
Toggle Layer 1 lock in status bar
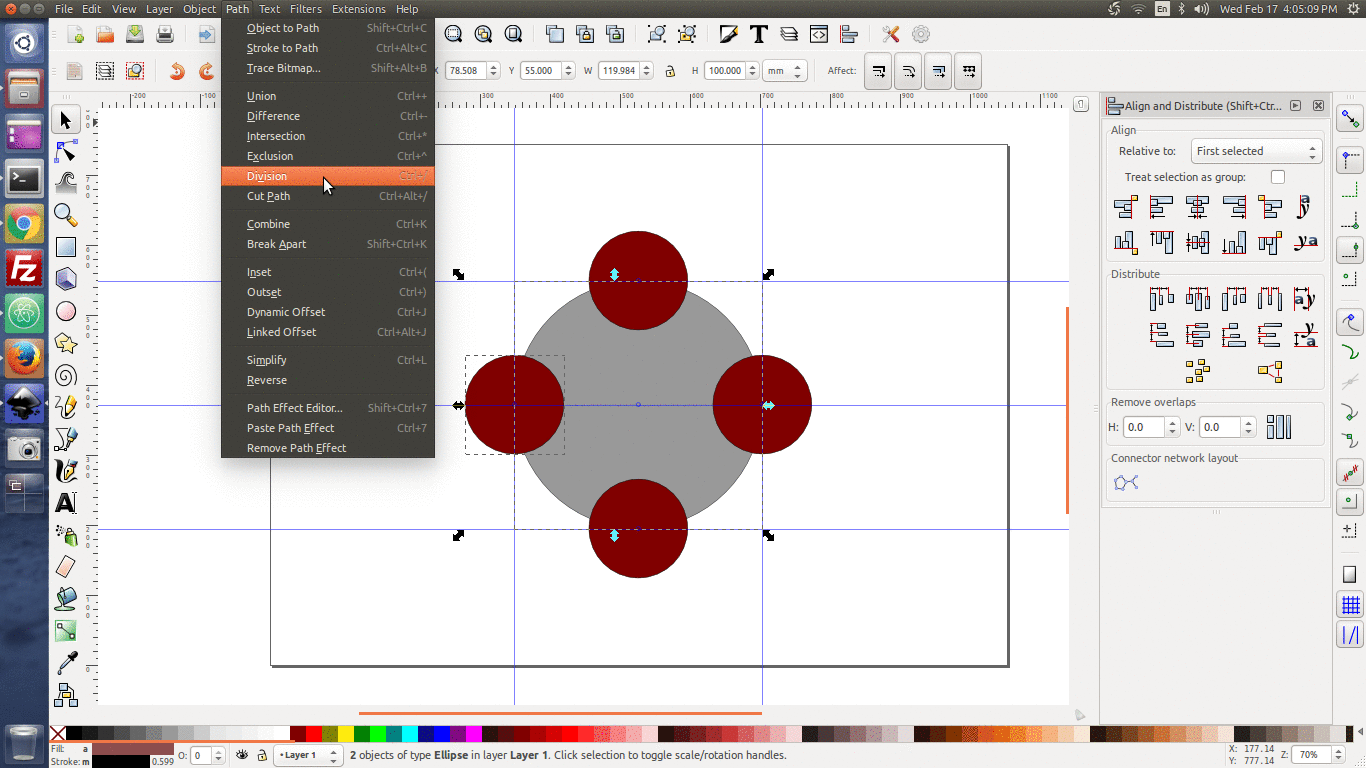coord(261,755)
